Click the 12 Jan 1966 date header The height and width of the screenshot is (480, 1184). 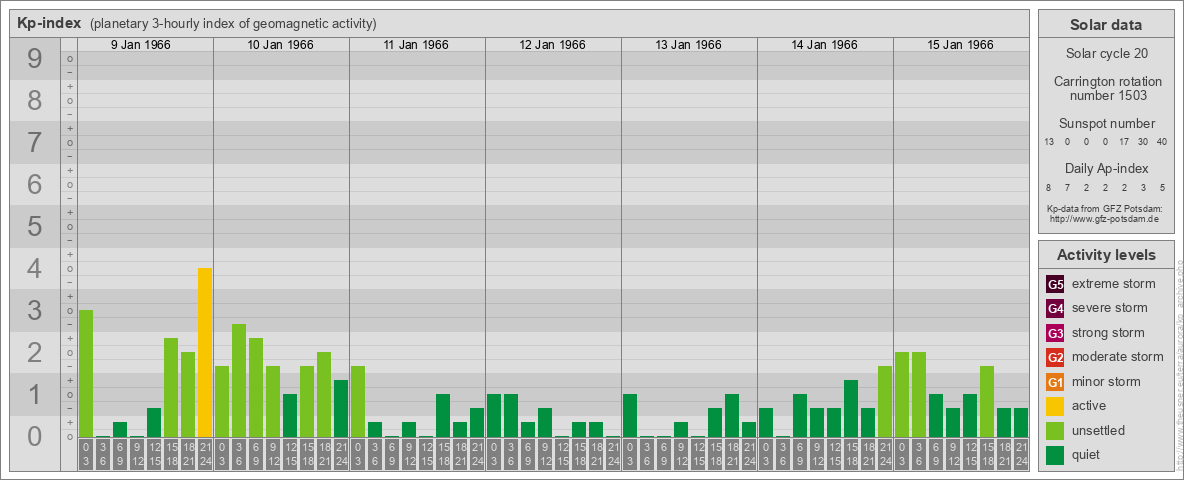coord(552,45)
